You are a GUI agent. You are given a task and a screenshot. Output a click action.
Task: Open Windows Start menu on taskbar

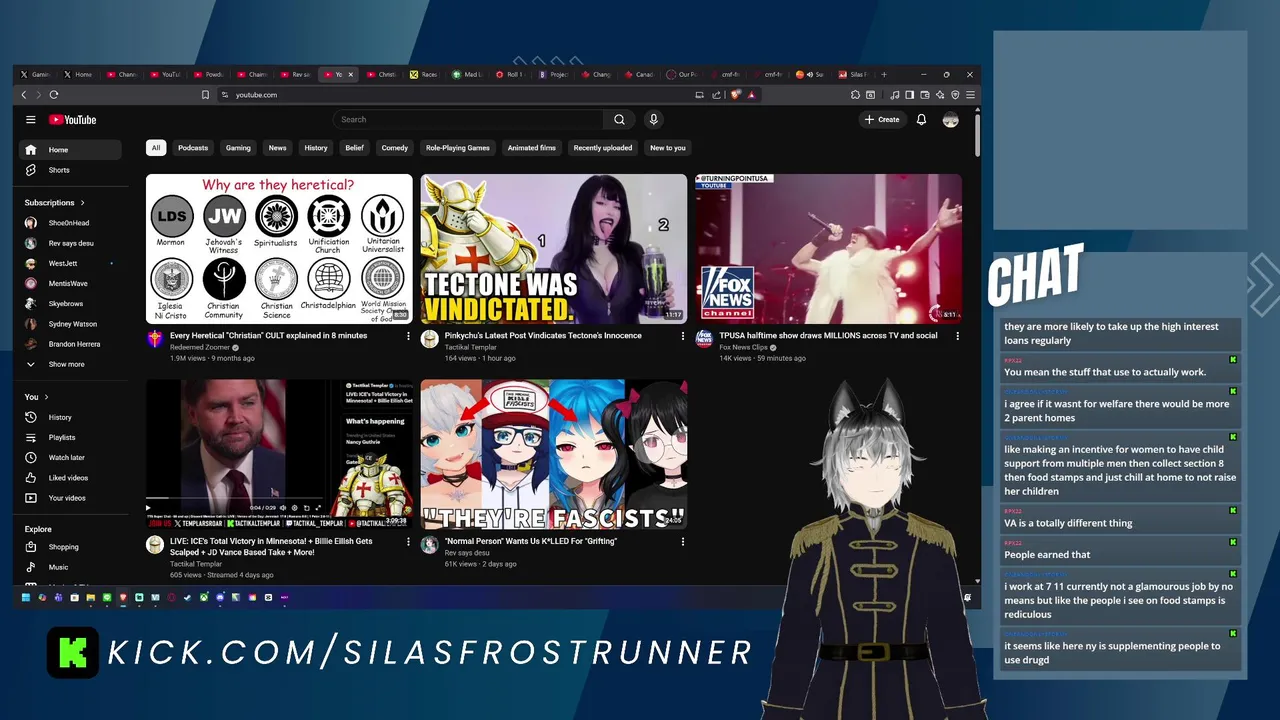(25, 598)
